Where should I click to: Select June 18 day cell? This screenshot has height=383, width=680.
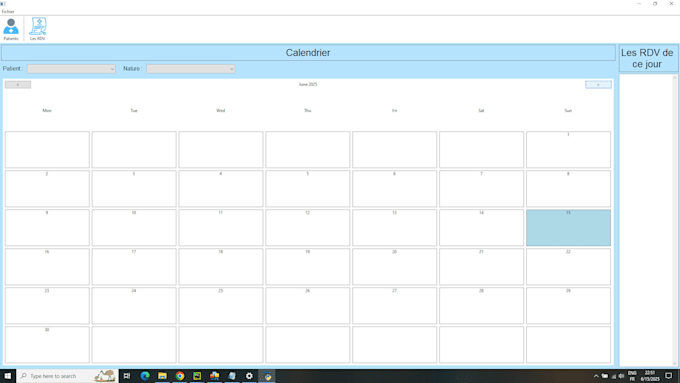pyautogui.click(x=221, y=267)
